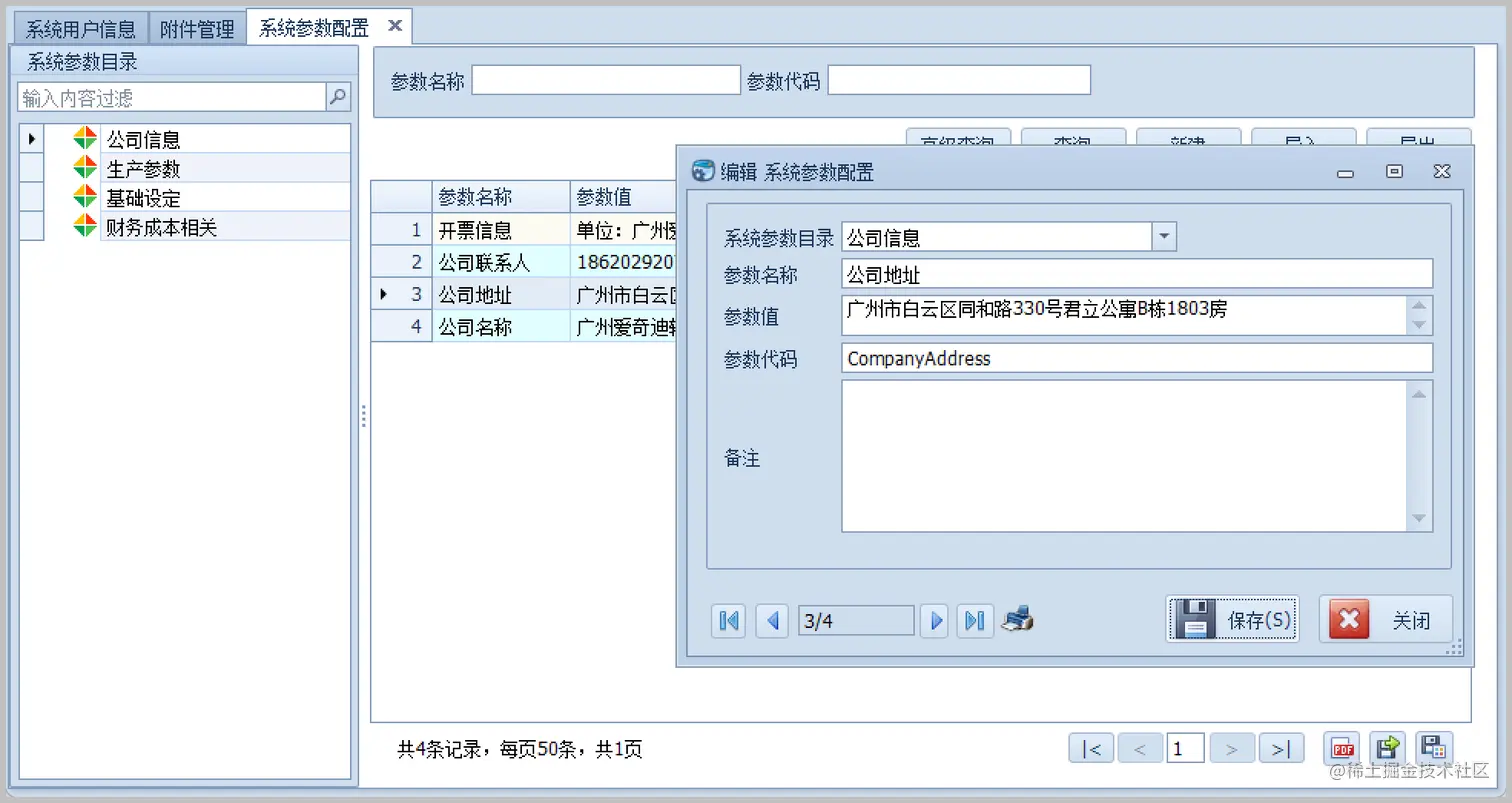The height and width of the screenshot is (803, 1512).
Task: Click the splitter handle beside tree panel
Action: (x=364, y=416)
